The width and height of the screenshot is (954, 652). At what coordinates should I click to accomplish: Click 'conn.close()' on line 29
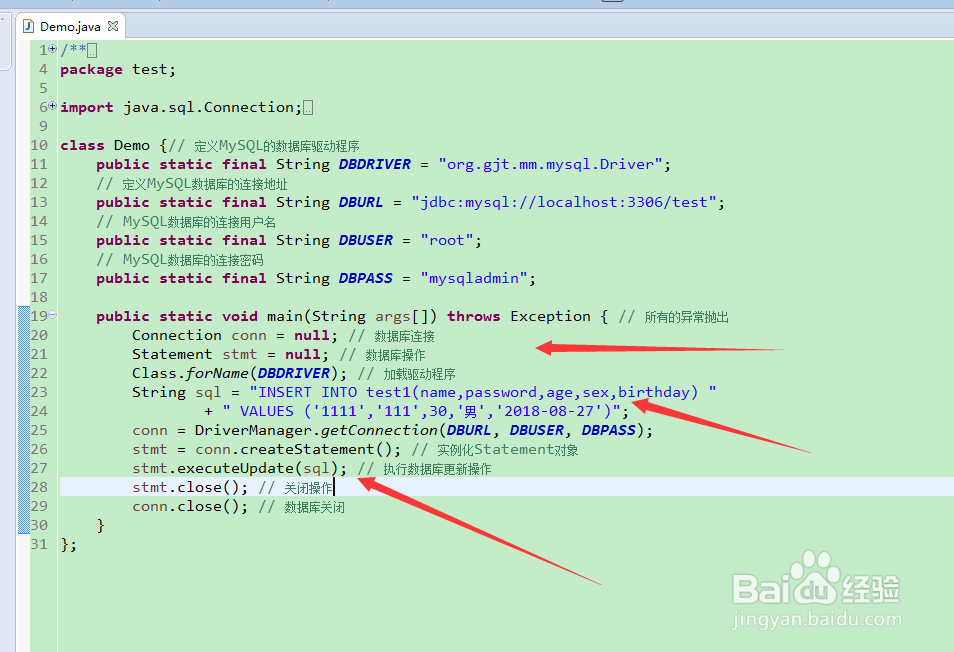(x=186, y=506)
